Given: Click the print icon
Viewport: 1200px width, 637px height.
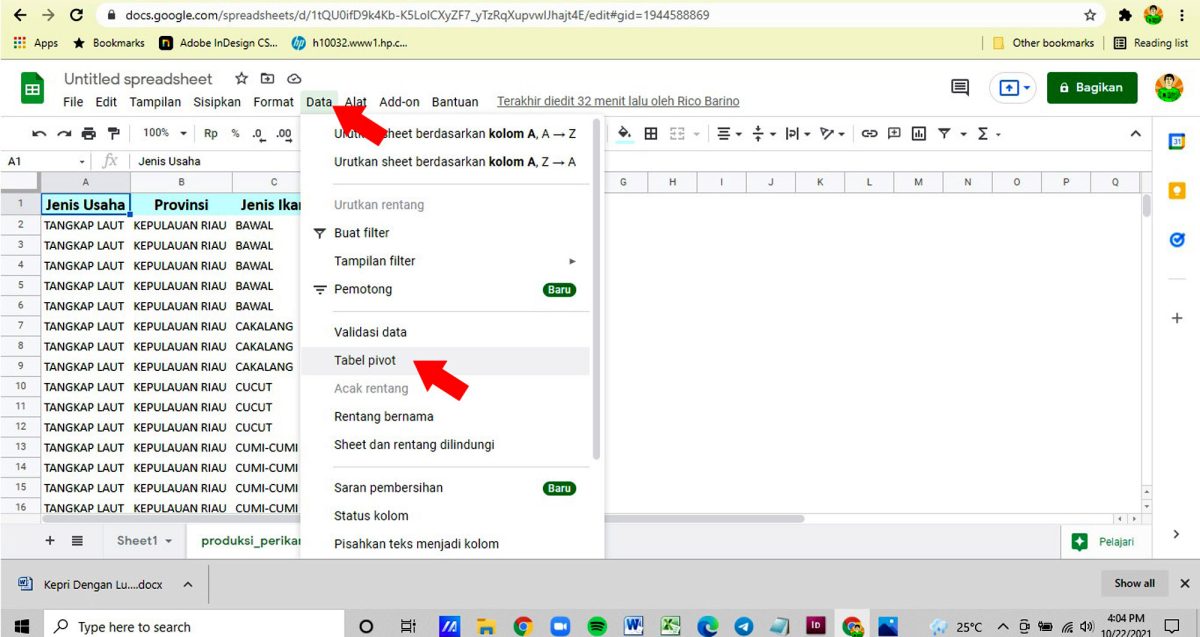Looking at the screenshot, I should (x=88, y=133).
